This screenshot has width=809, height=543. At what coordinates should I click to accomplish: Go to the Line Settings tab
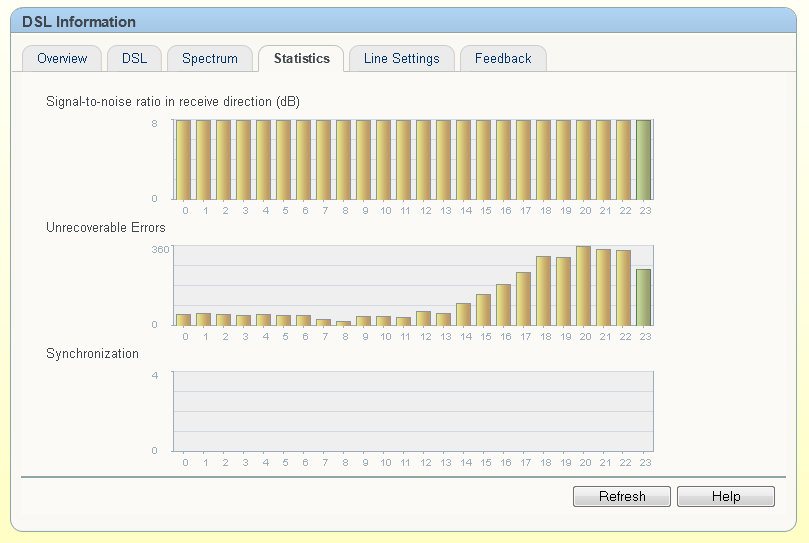[401, 59]
